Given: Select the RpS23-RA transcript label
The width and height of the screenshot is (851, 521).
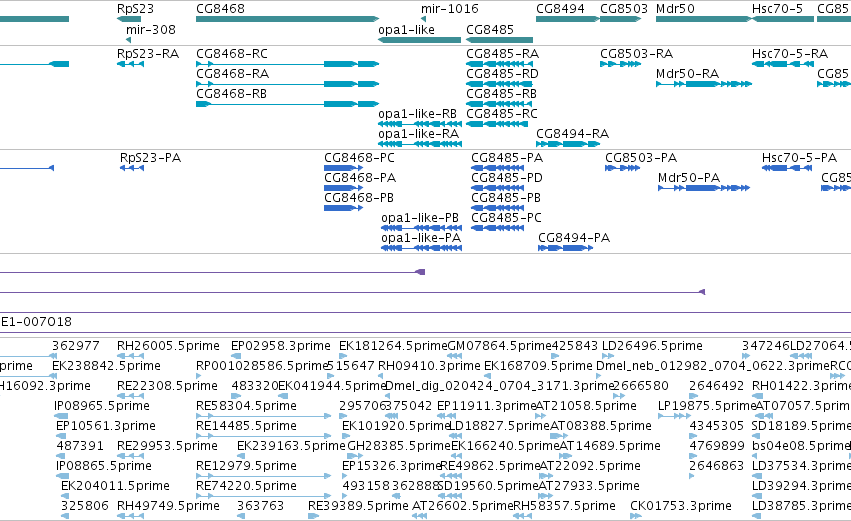Looking at the screenshot, I should [148, 54].
